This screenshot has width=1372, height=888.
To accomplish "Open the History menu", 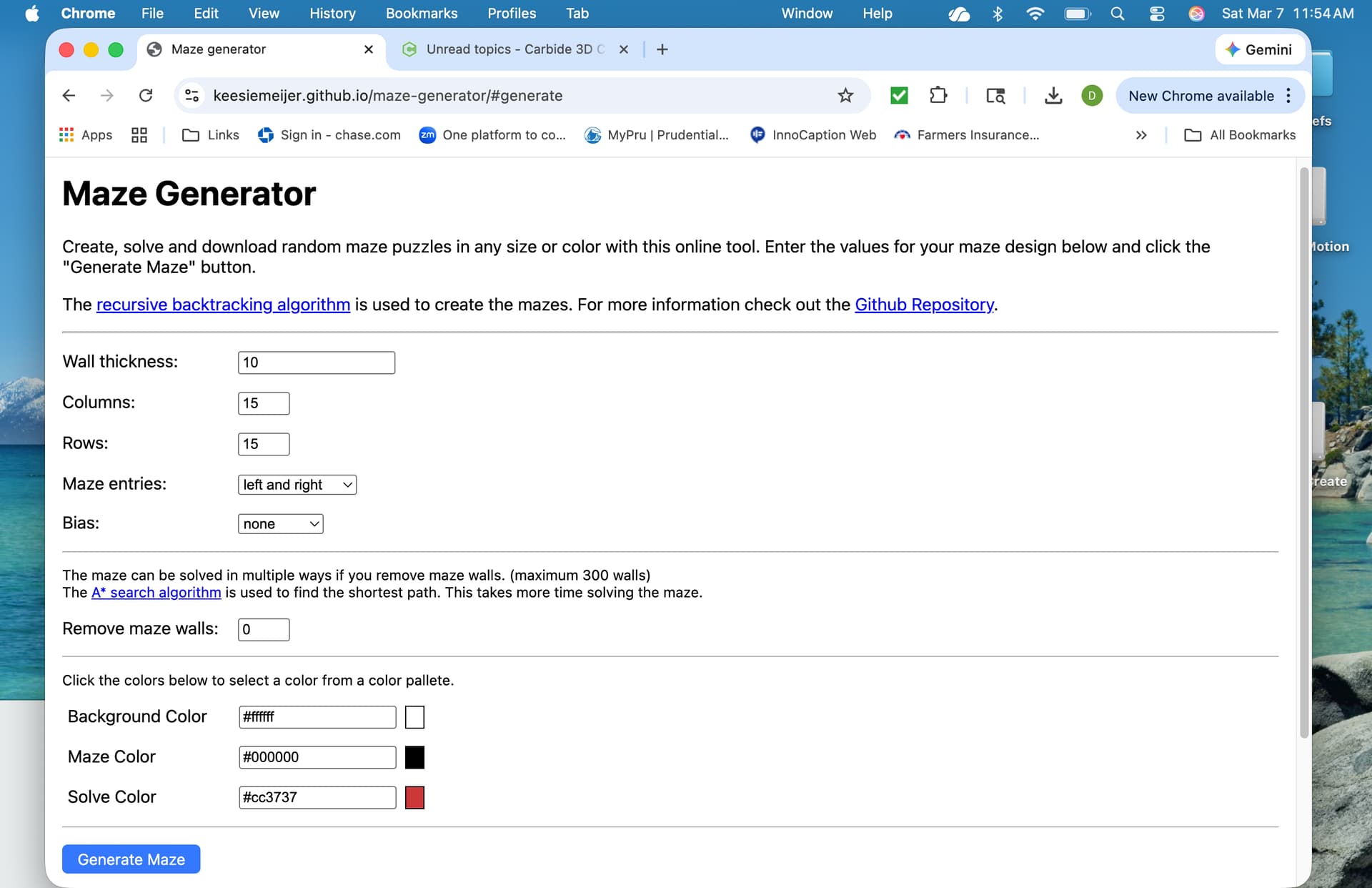I will 332,14.
